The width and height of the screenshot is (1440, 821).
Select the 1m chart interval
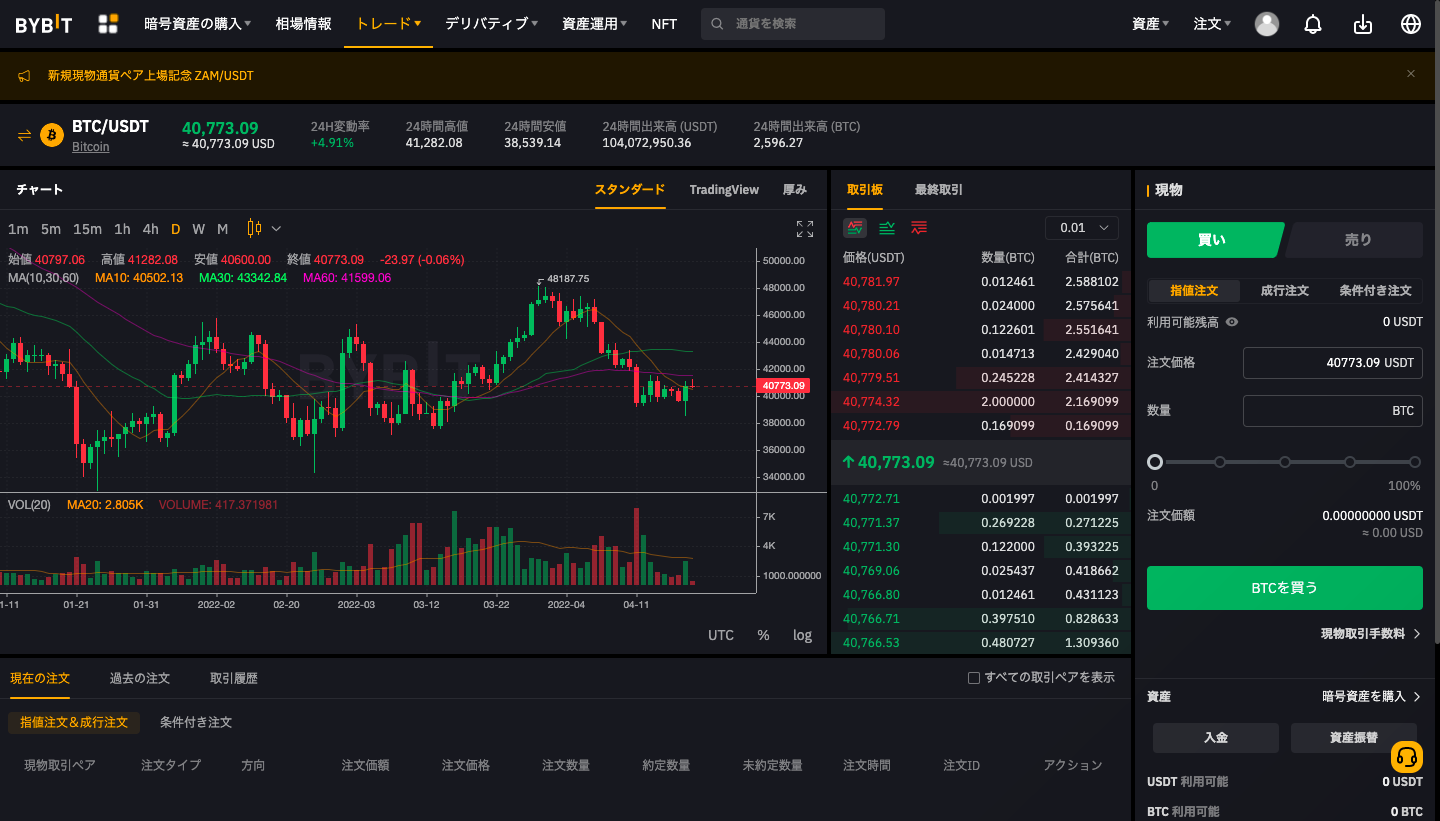(x=18, y=229)
